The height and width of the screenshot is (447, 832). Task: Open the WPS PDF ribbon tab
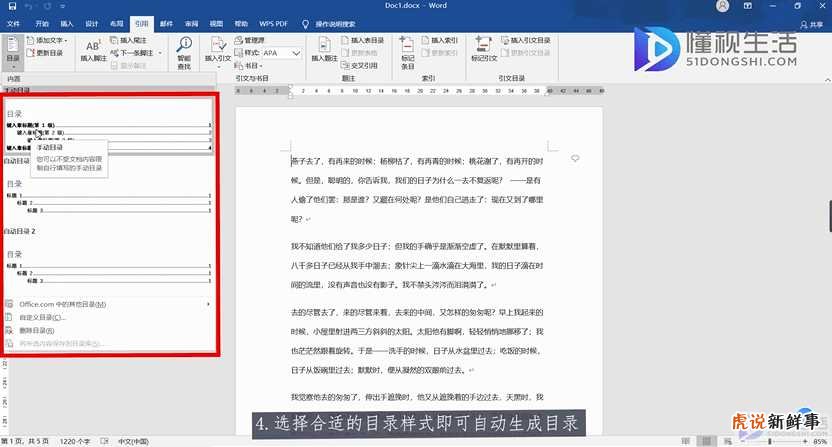pos(273,24)
